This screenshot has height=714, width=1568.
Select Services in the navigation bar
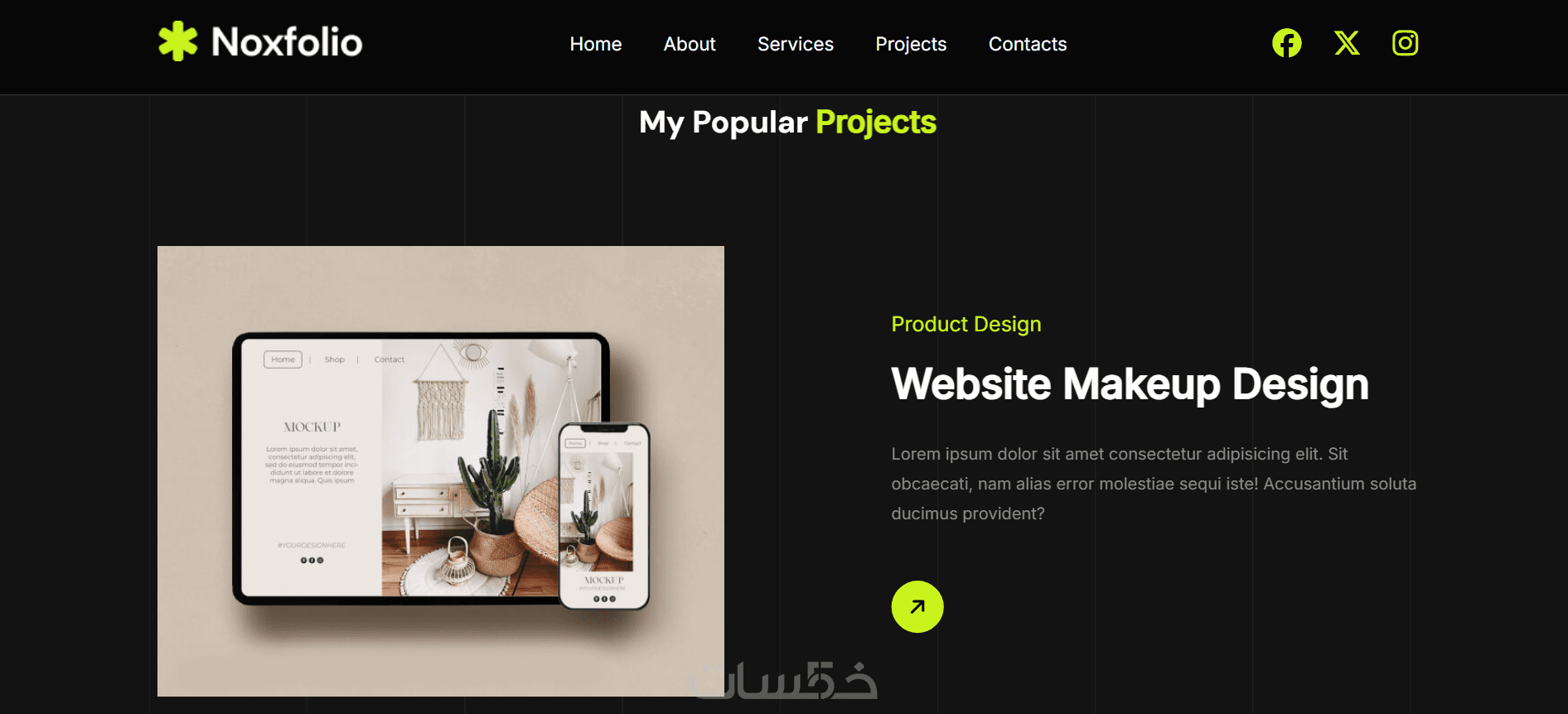click(x=796, y=44)
